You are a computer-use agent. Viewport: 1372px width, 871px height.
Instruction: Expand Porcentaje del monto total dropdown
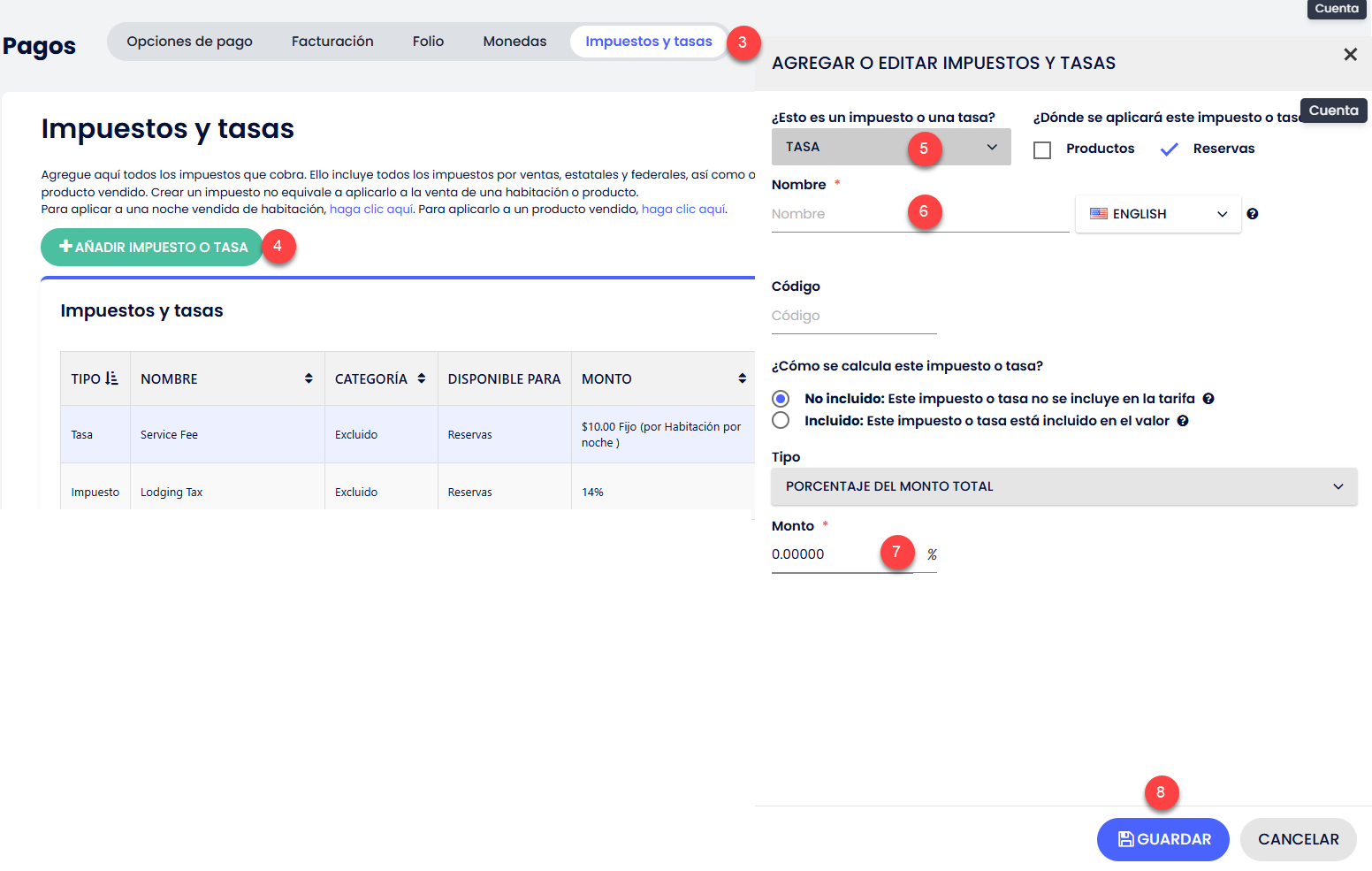1063,486
